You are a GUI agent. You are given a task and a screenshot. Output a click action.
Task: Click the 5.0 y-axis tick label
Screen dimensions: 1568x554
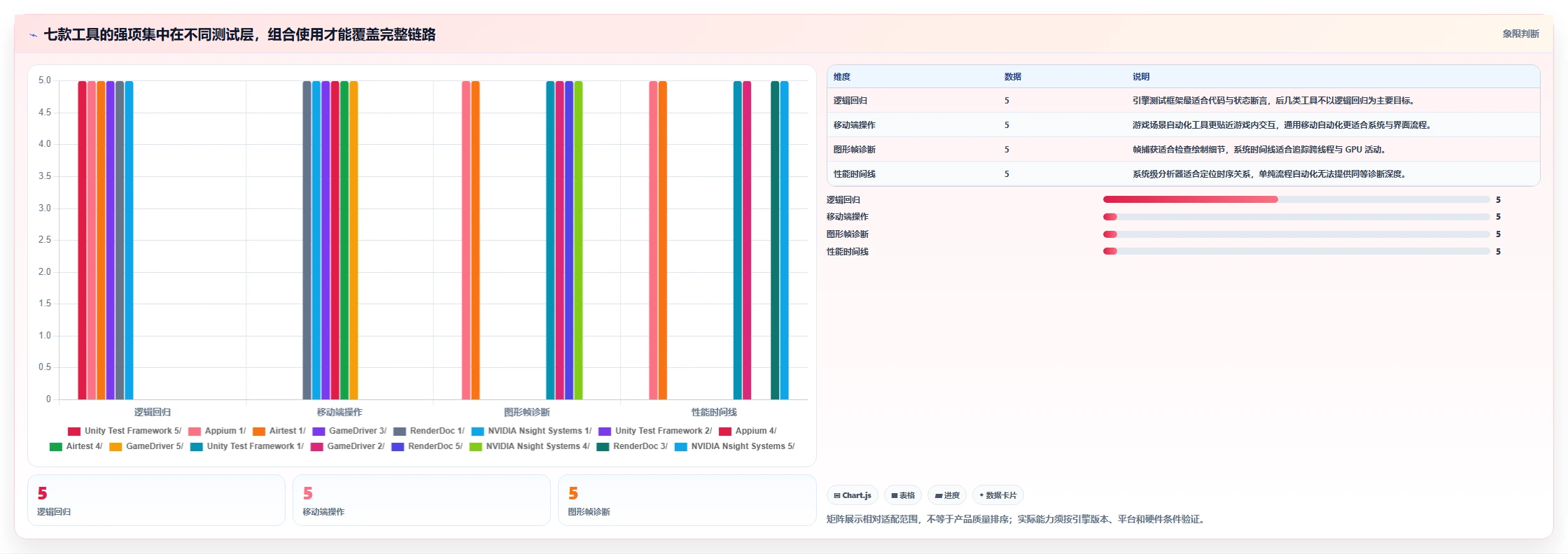45,80
